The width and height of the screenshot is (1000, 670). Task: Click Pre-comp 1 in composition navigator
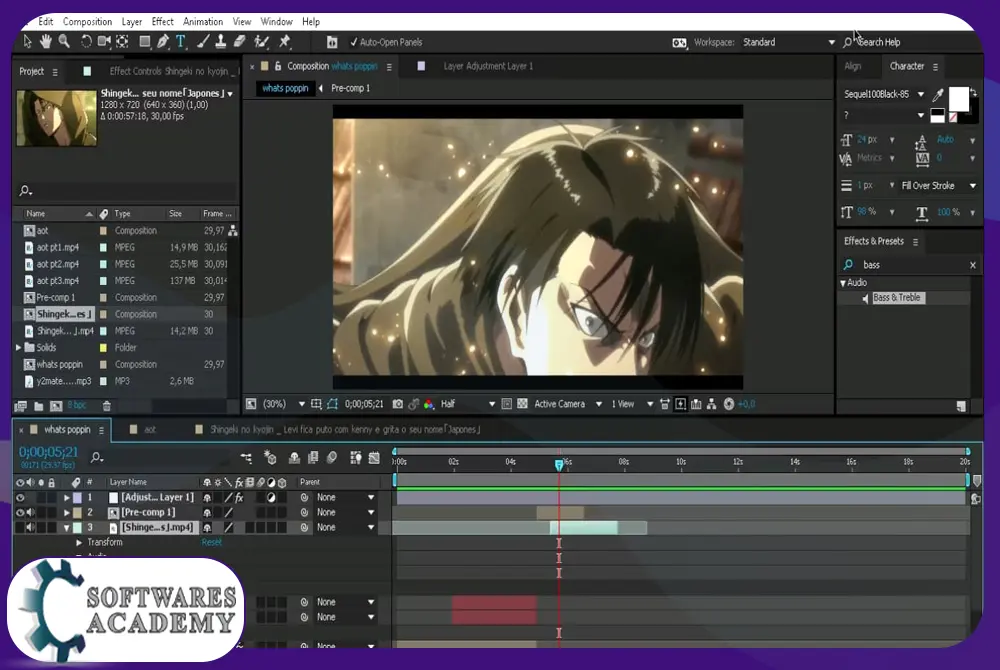[350, 89]
